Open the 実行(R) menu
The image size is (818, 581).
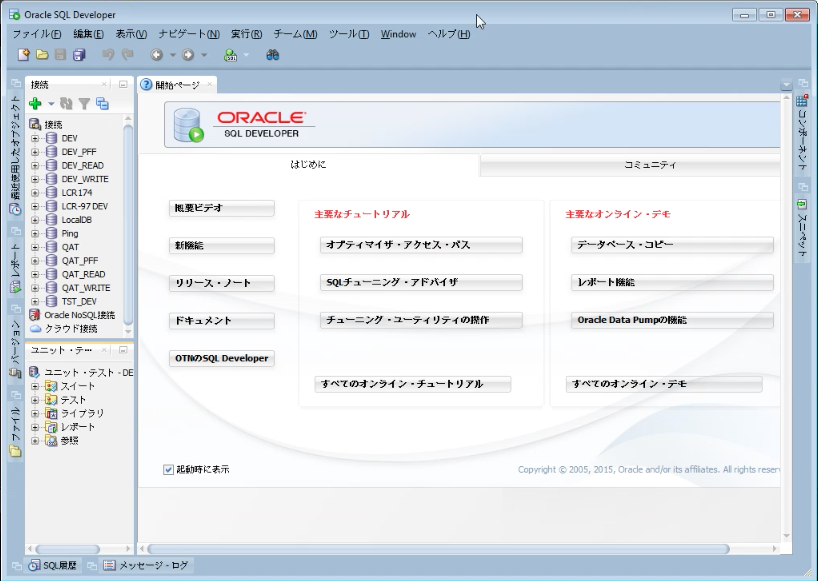pos(246,34)
